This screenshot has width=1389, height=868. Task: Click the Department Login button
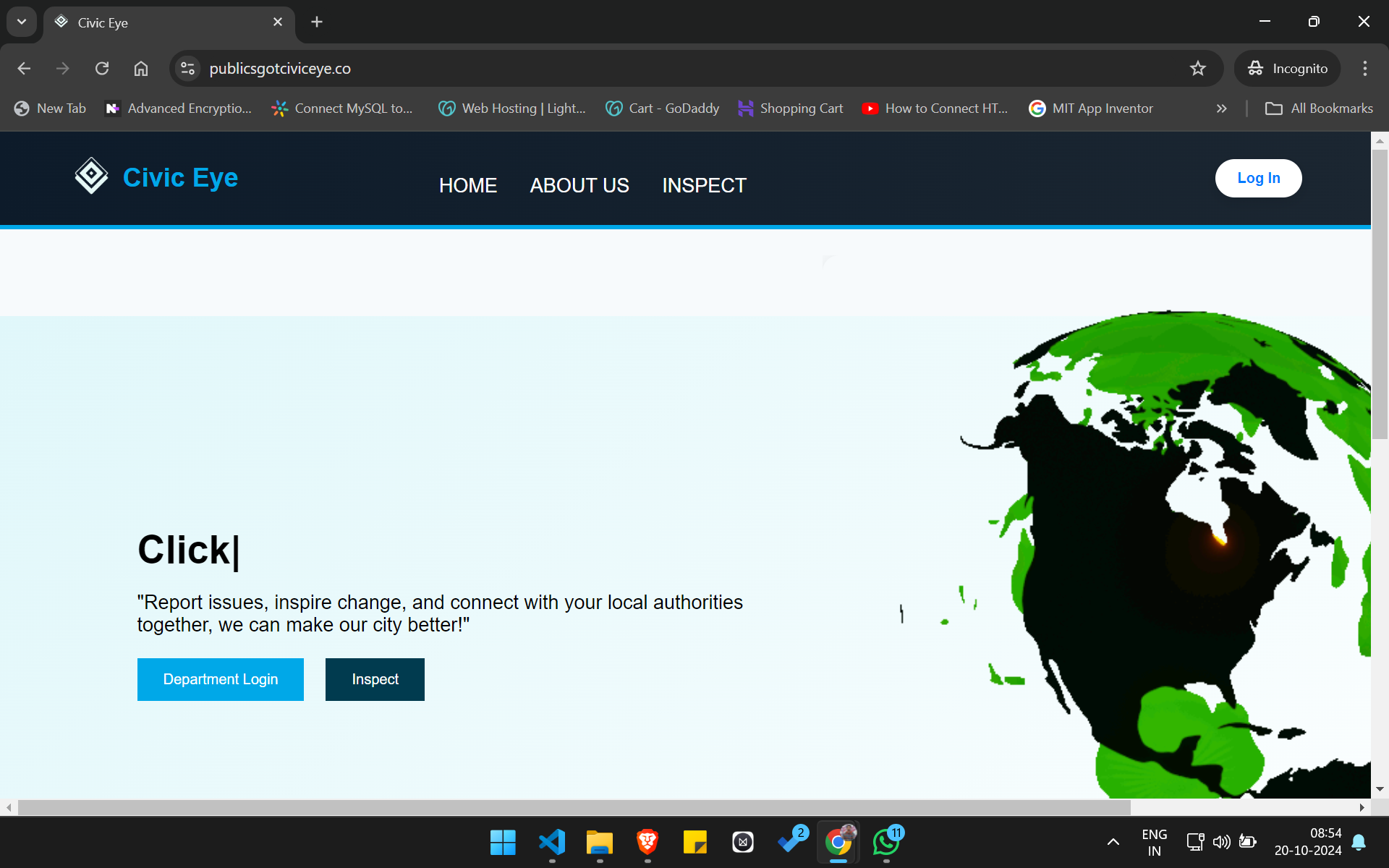click(x=221, y=679)
